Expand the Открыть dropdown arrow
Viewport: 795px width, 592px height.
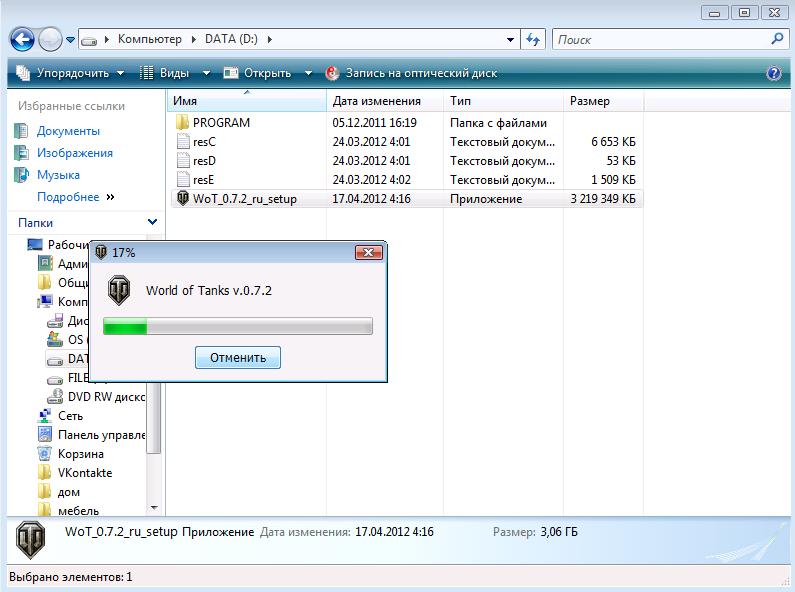coord(308,73)
